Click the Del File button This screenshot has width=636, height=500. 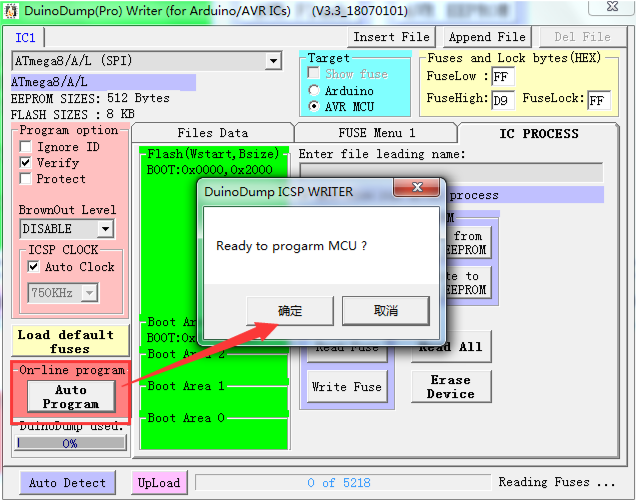pos(582,37)
